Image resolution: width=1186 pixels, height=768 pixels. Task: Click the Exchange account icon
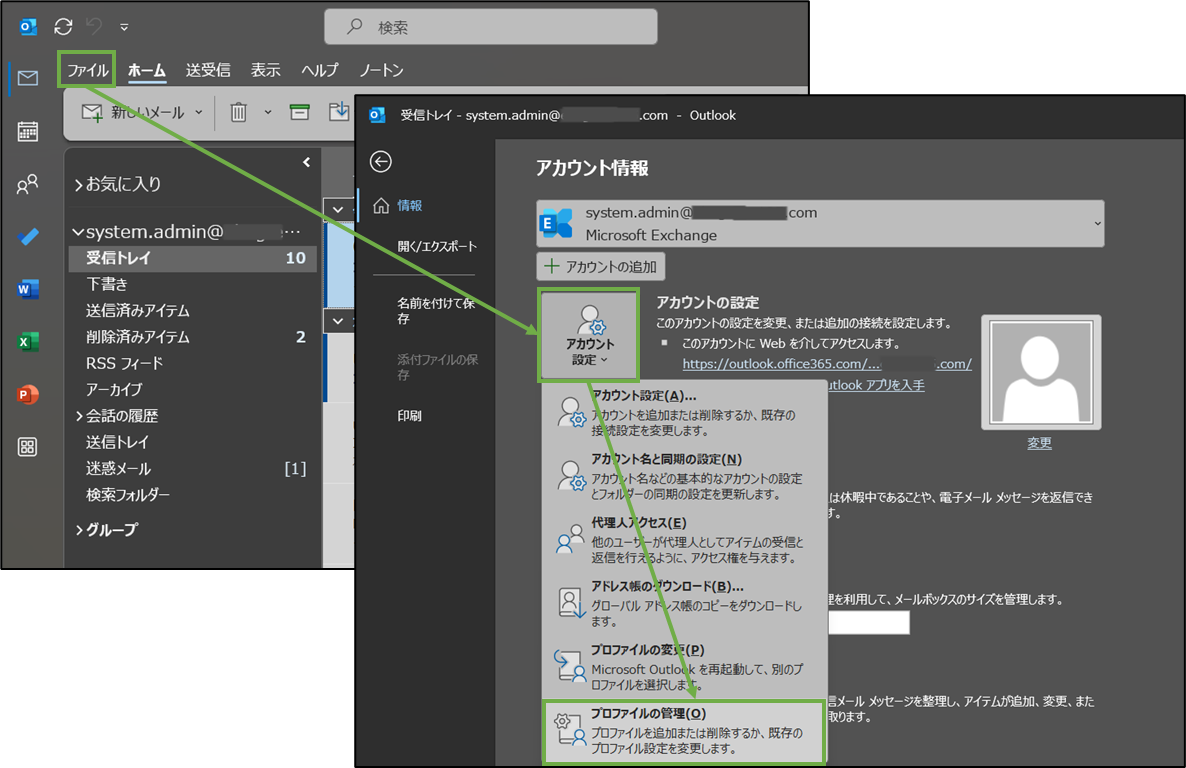tap(556, 223)
